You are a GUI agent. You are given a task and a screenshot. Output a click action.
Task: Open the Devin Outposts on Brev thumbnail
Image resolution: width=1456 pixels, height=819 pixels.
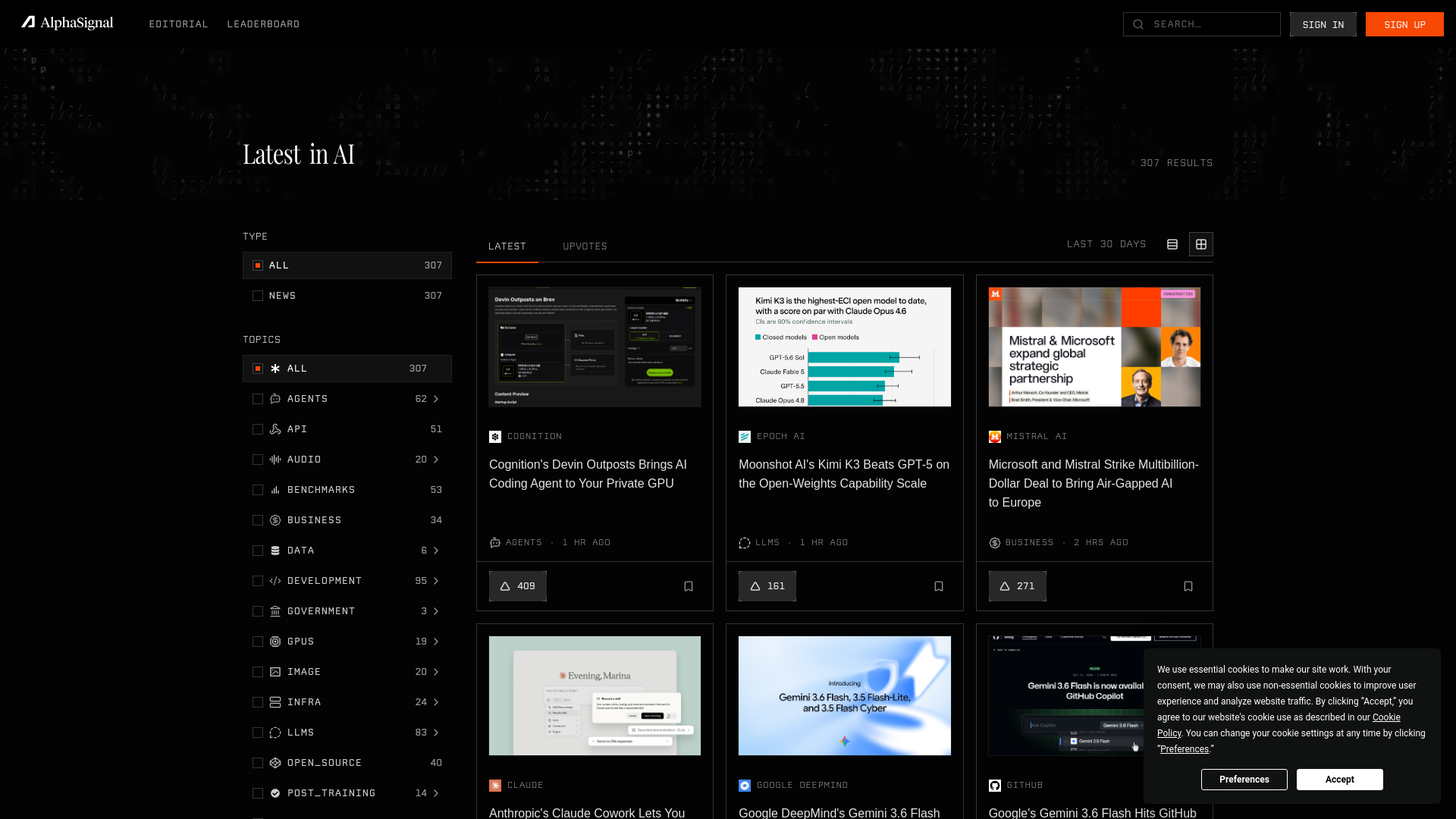[595, 347]
